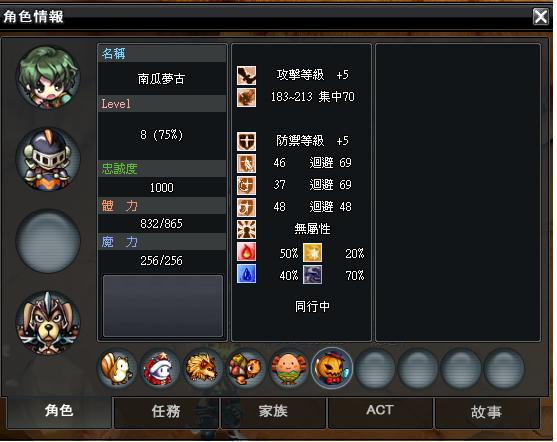Select the green-haired character portrait
Image resolution: width=557 pixels, height=442 pixels.
tap(48, 77)
